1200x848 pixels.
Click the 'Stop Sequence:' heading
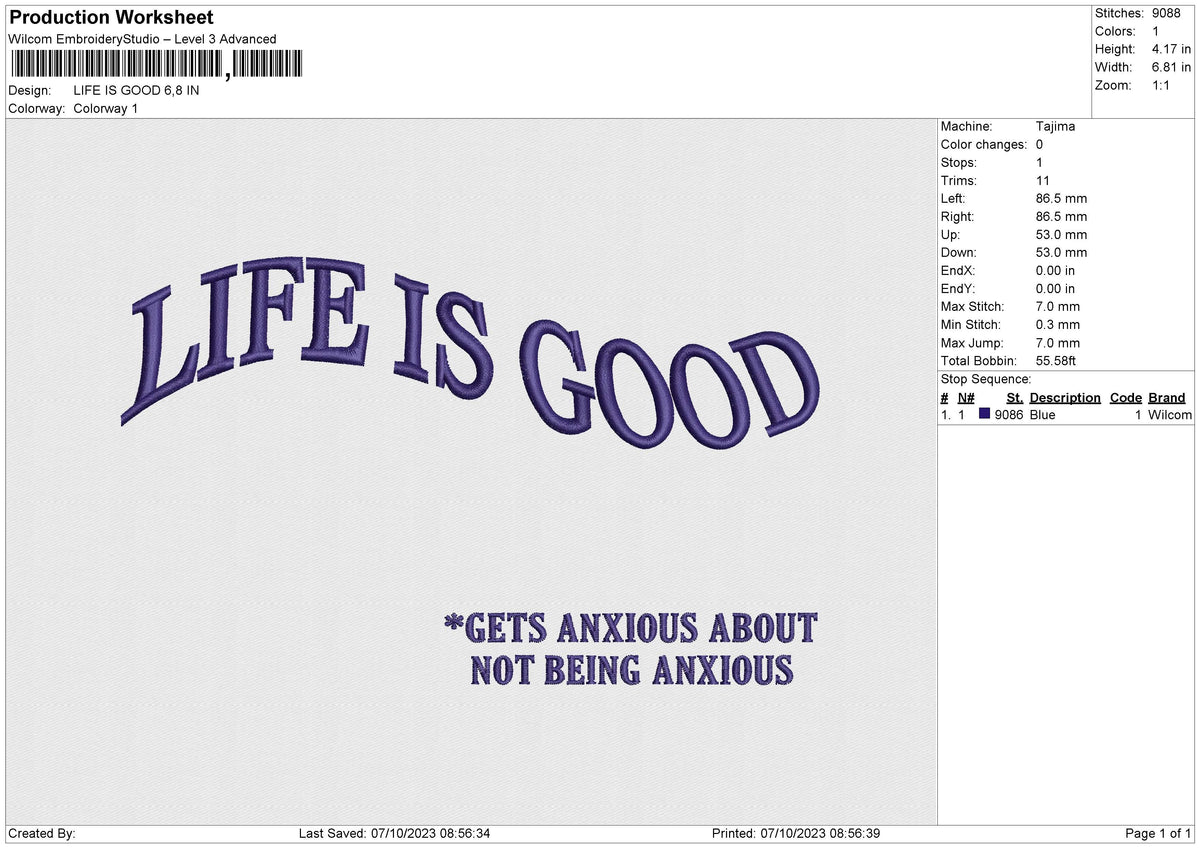pyautogui.click(x=986, y=379)
